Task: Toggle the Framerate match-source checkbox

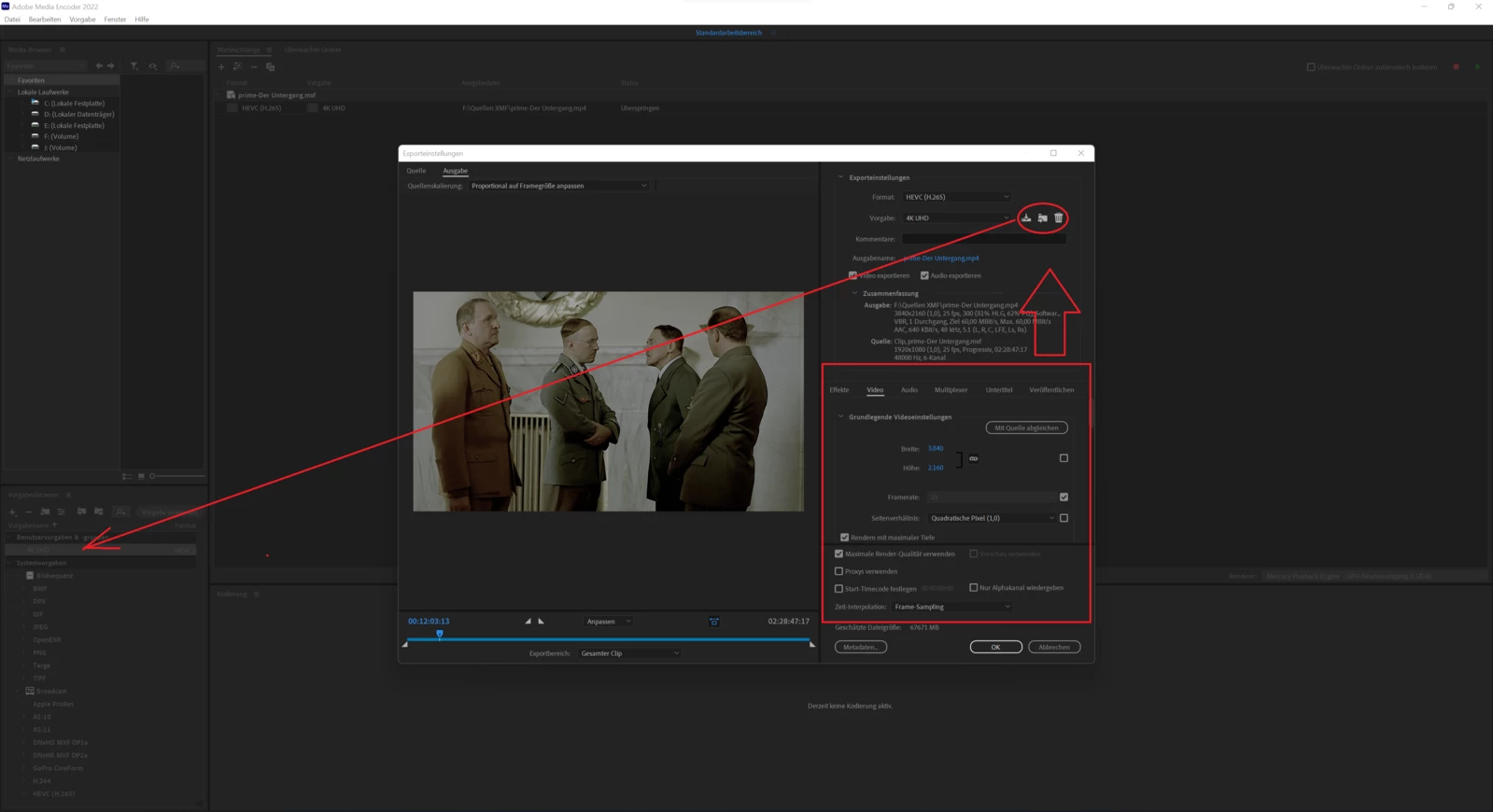Action: pyautogui.click(x=1063, y=497)
